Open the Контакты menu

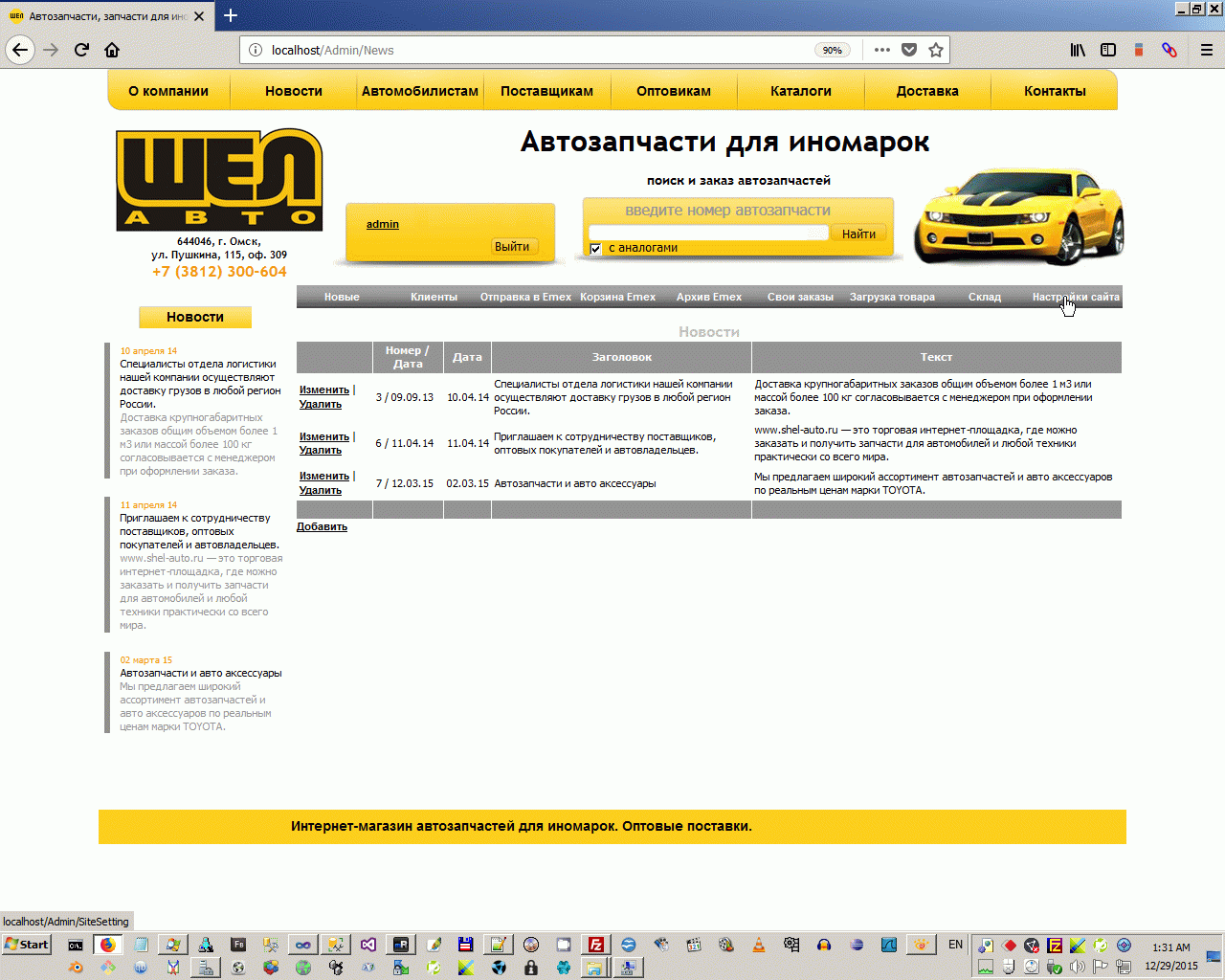tap(1055, 91)
